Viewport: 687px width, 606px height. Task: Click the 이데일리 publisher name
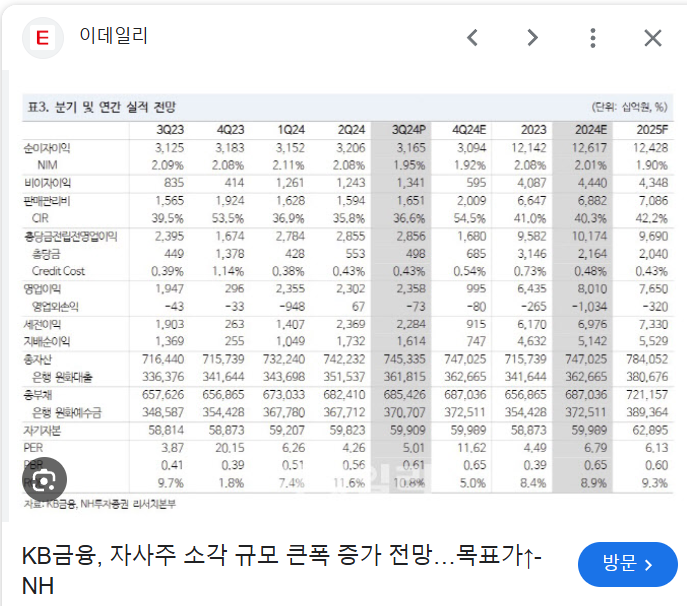click(x=113, y=36)
